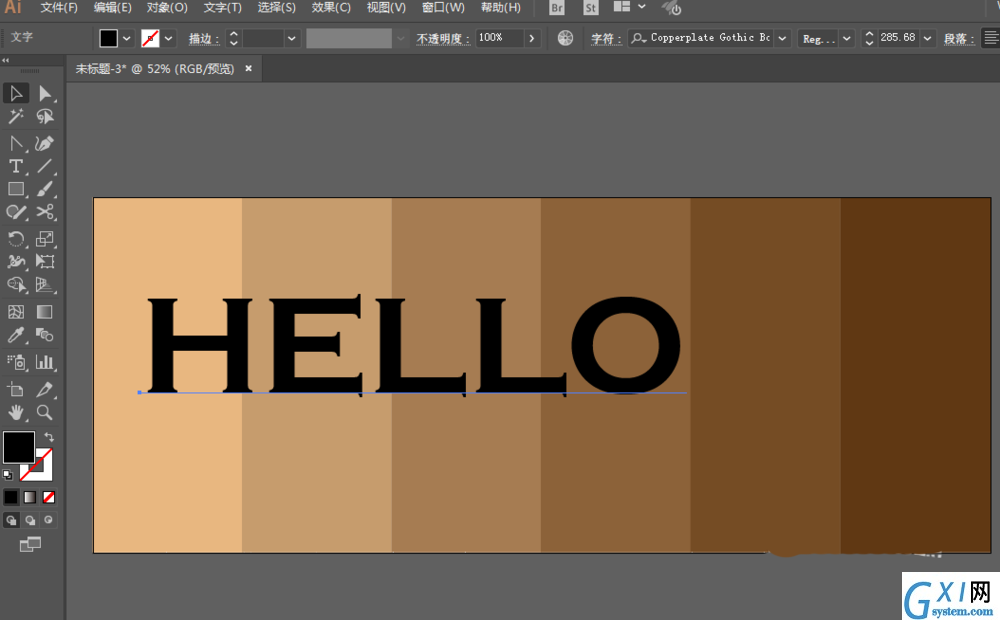
Task: Open the Copperplate Gothic font dropdown
Action: point(783,38)
